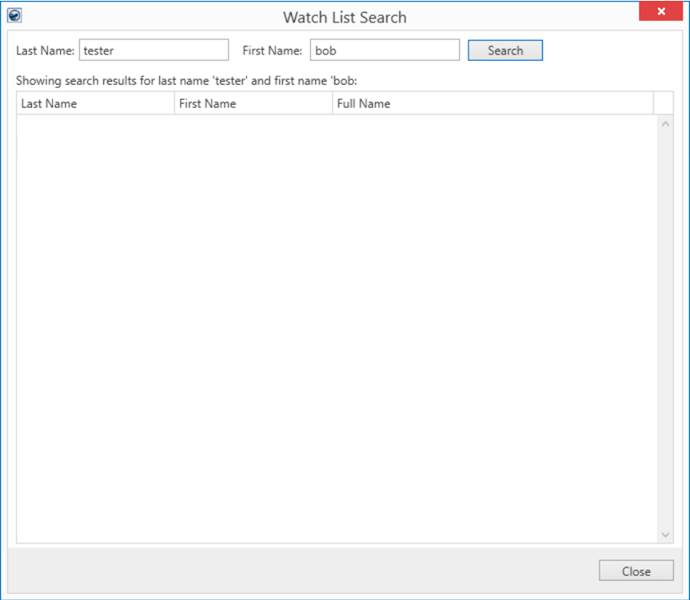Click the Search button

pos(505,50)
